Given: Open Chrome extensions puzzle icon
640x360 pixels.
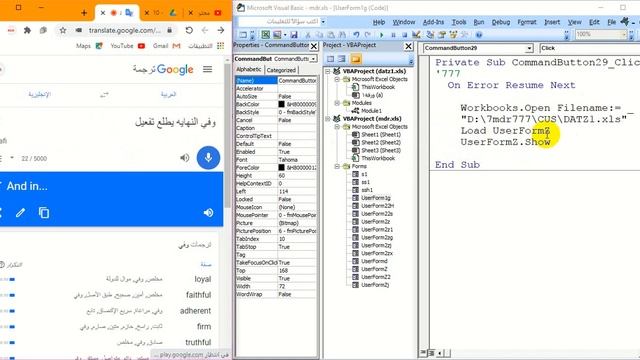Looking at the screenshot, I should point(27,30).
